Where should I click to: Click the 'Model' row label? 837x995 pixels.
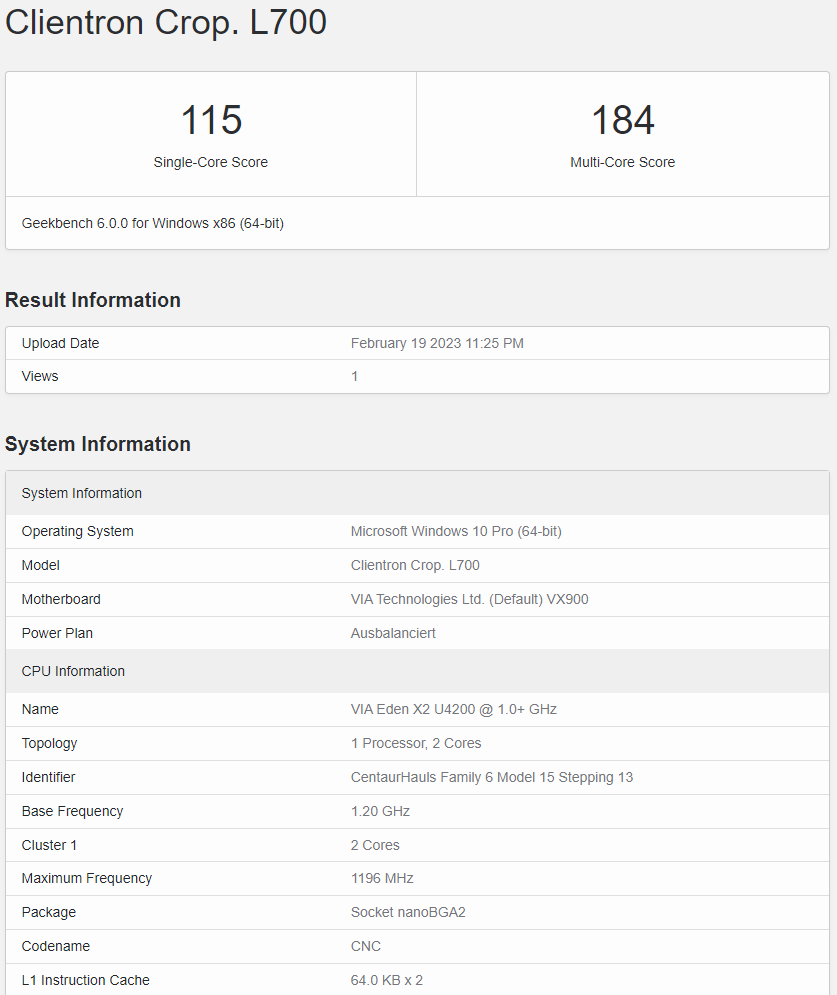[41, 565]
